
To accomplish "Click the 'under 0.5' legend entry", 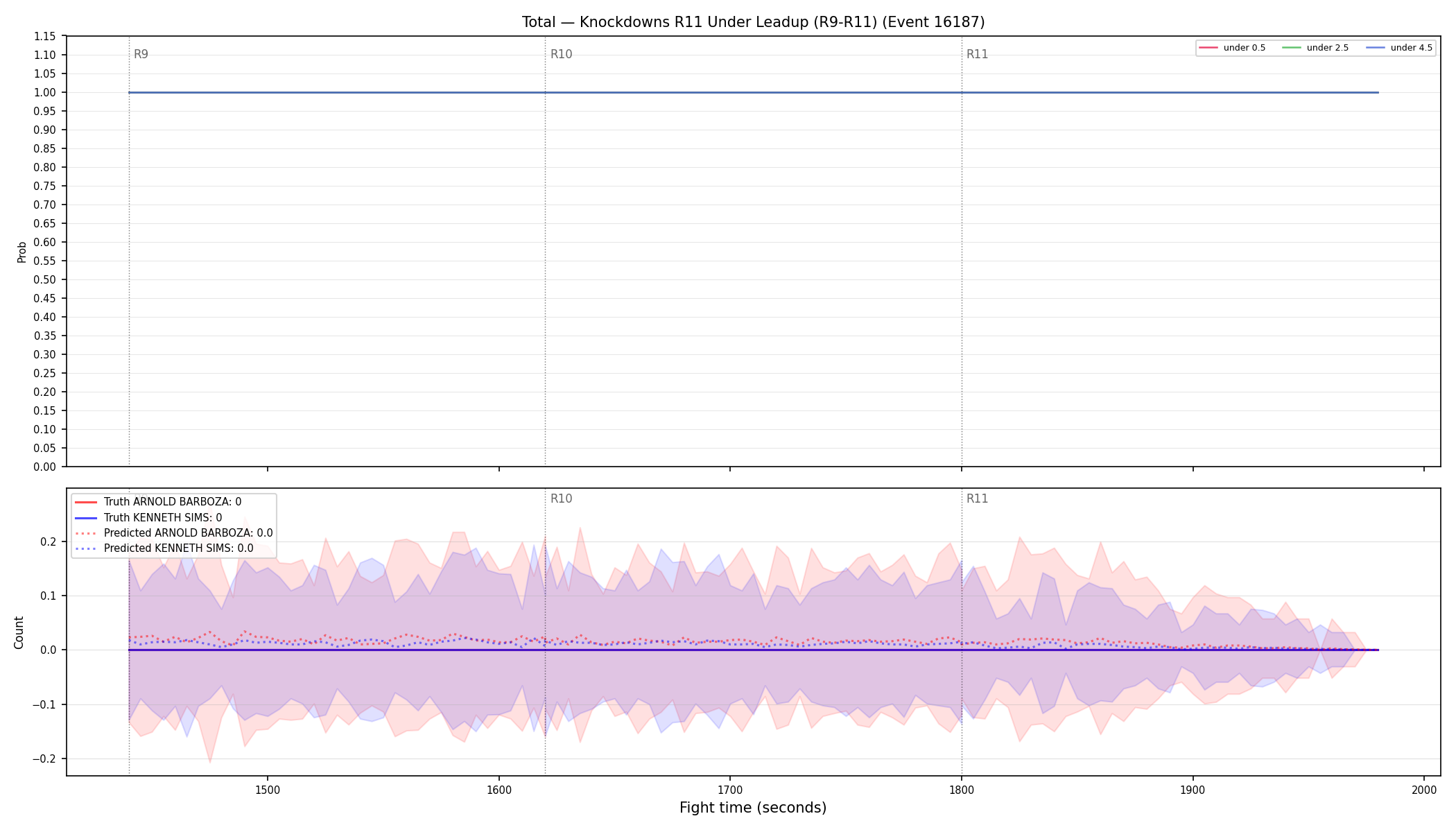I will pyautogui.click(x=1232, y=48).
